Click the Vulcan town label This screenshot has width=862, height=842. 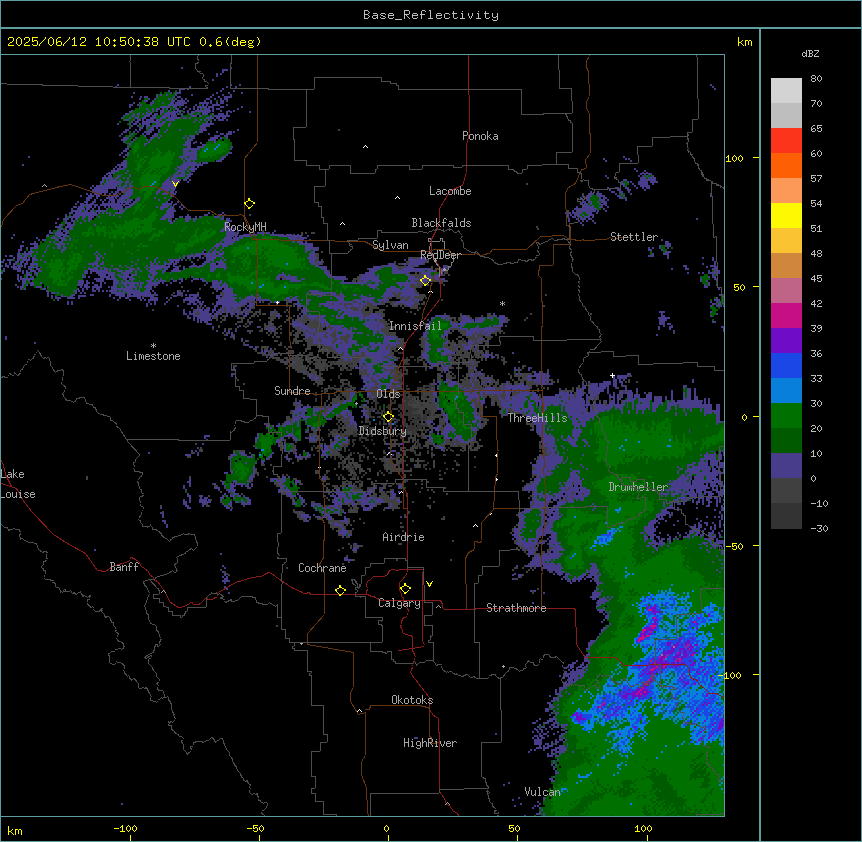coord(542,792)
